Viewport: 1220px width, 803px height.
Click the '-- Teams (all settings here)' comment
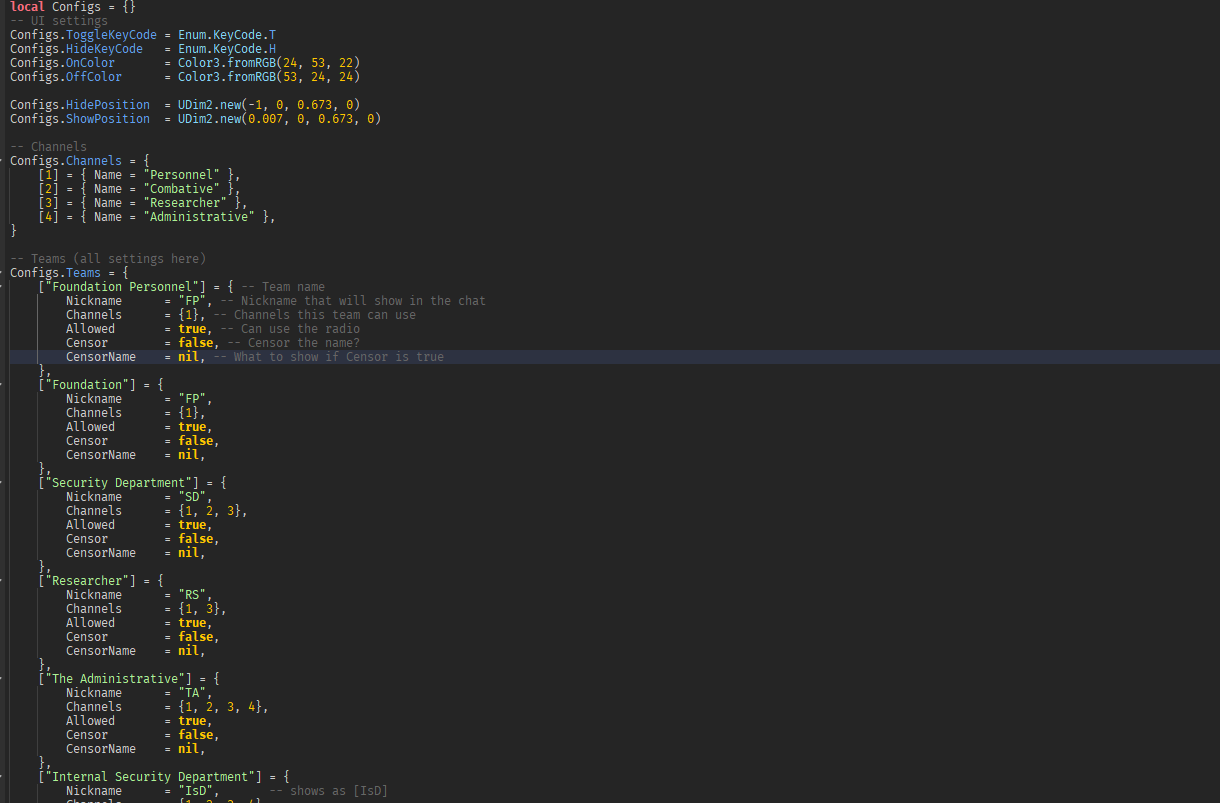pyautogui.click(x=108, y=259)
